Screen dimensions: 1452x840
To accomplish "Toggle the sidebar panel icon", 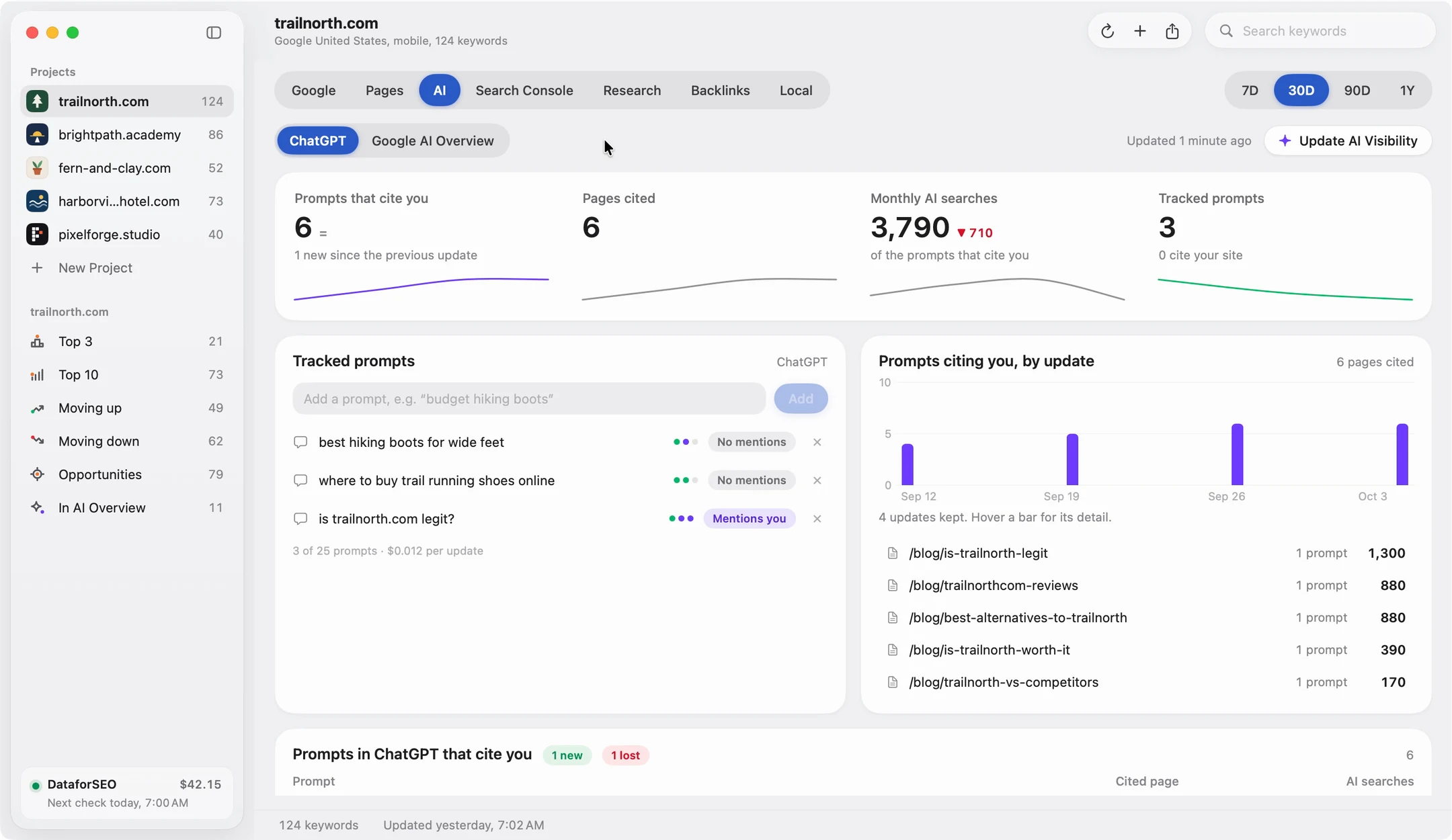I will click(x=214, y=32).
